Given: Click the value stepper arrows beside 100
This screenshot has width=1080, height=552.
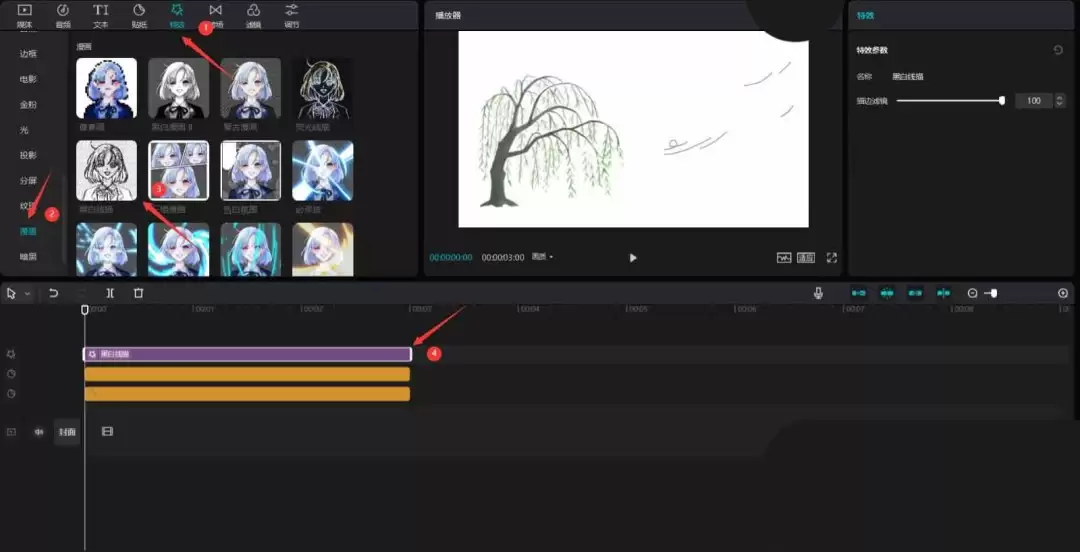Looking at the screenshot, I should point(1059,101).
